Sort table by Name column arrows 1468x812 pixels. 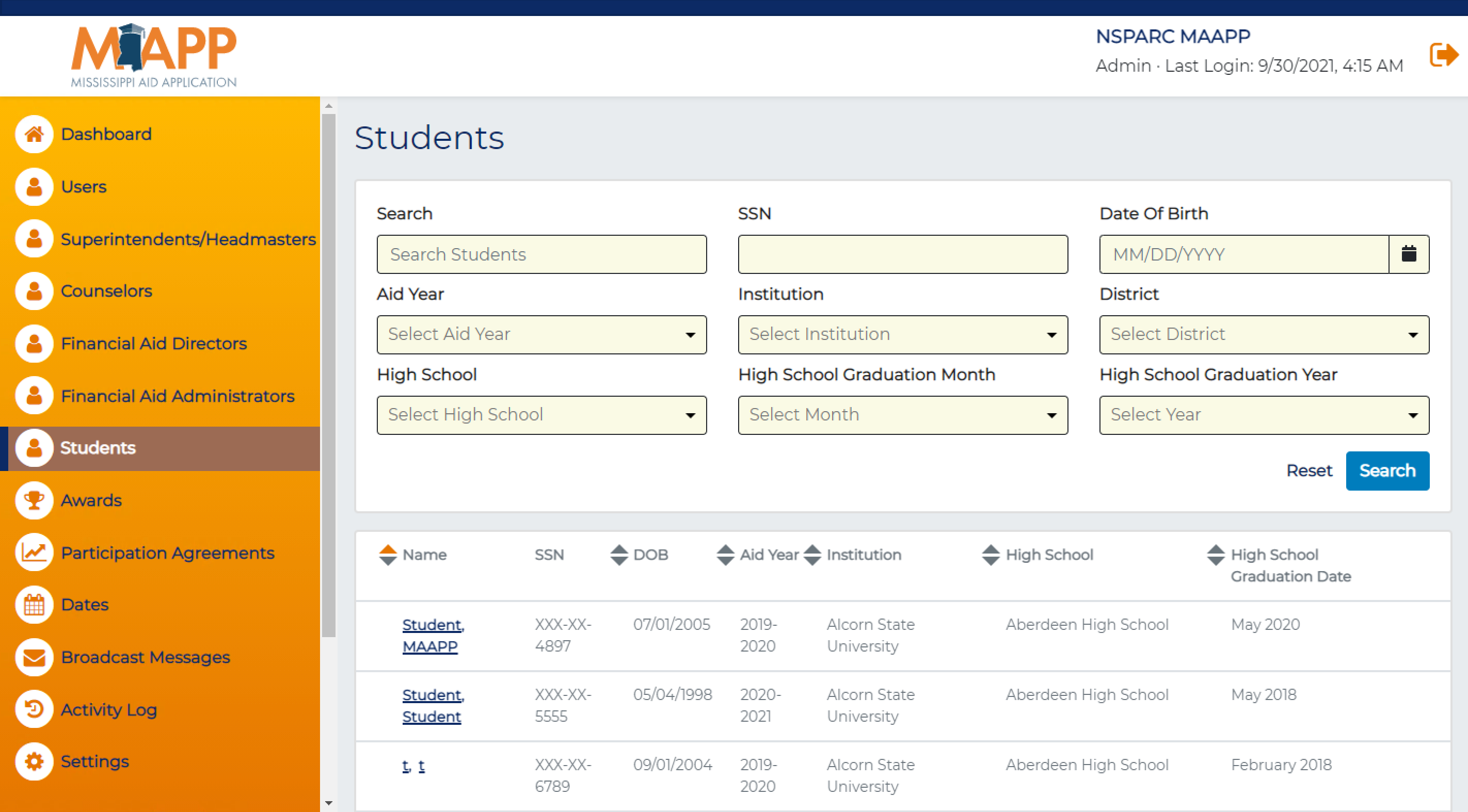(388, 555)
